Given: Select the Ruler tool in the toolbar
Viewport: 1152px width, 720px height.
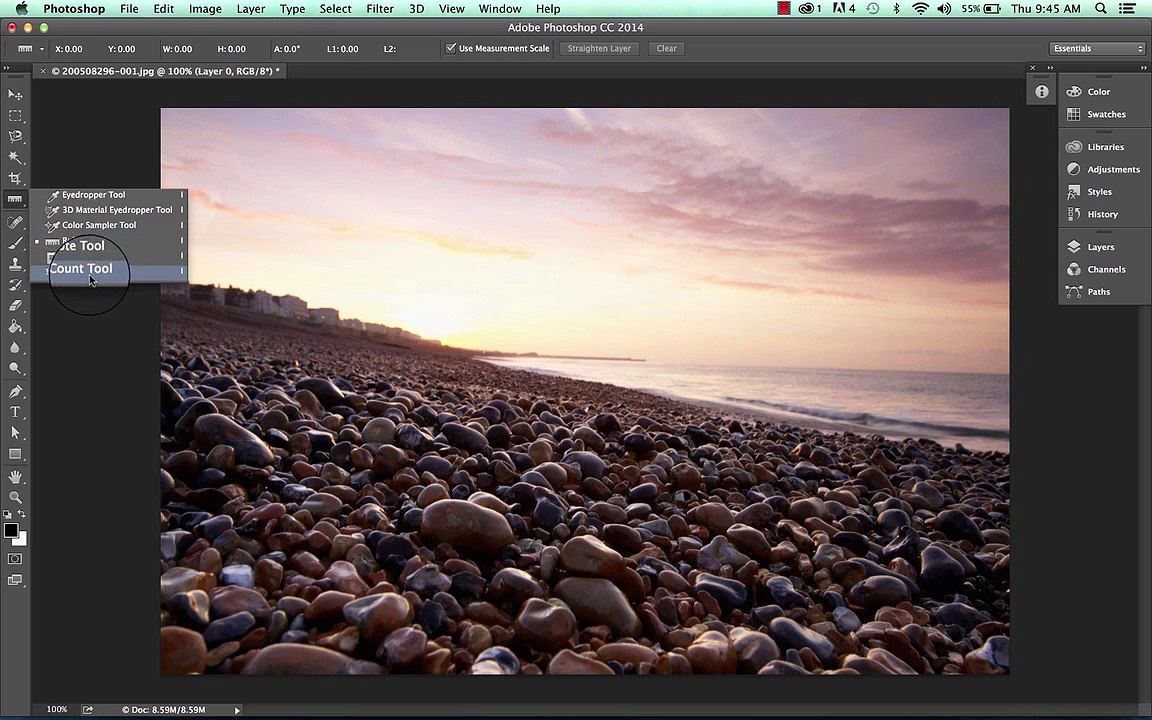Looking at the screenshot, I should pos(15,199).
